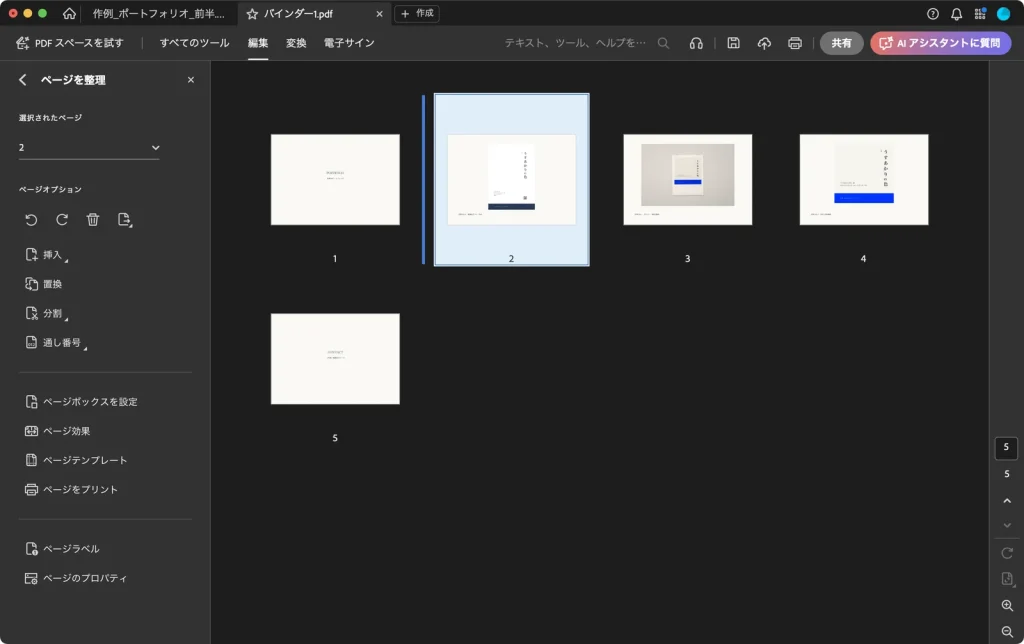Select page 3 thumbnail
The height and width of the screenshot is (644, 1024).
point(688,180)
